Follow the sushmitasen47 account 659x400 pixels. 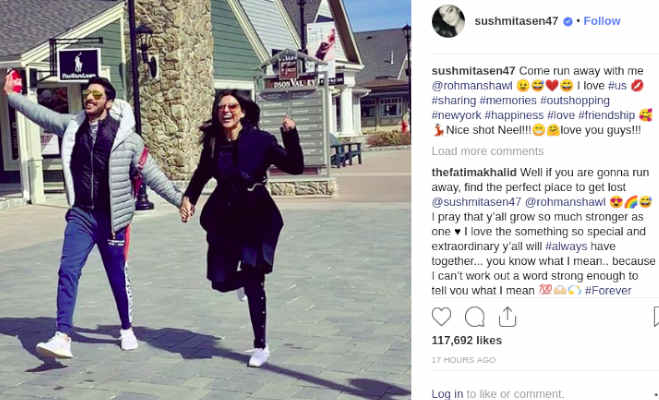(x=601, y=21)
